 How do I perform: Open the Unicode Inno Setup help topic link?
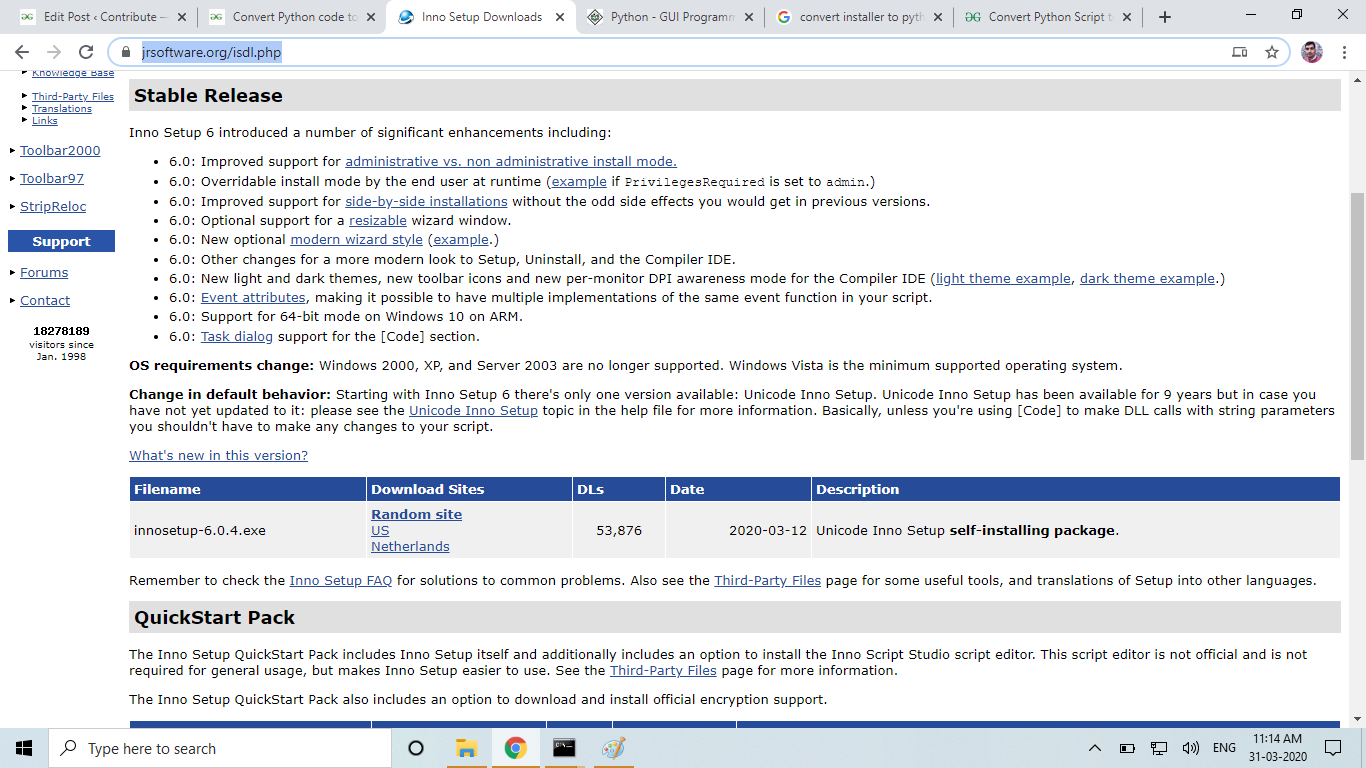tap(473, 411)
